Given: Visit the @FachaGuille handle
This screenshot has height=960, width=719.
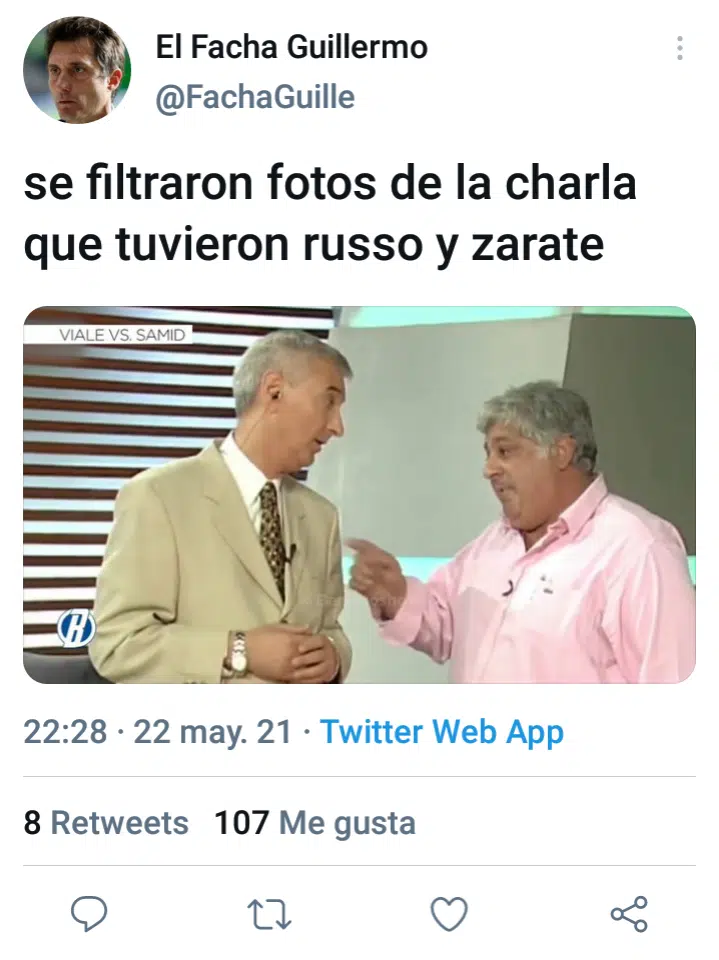Looking at the screenshot, I should click(x=255, y=97).
